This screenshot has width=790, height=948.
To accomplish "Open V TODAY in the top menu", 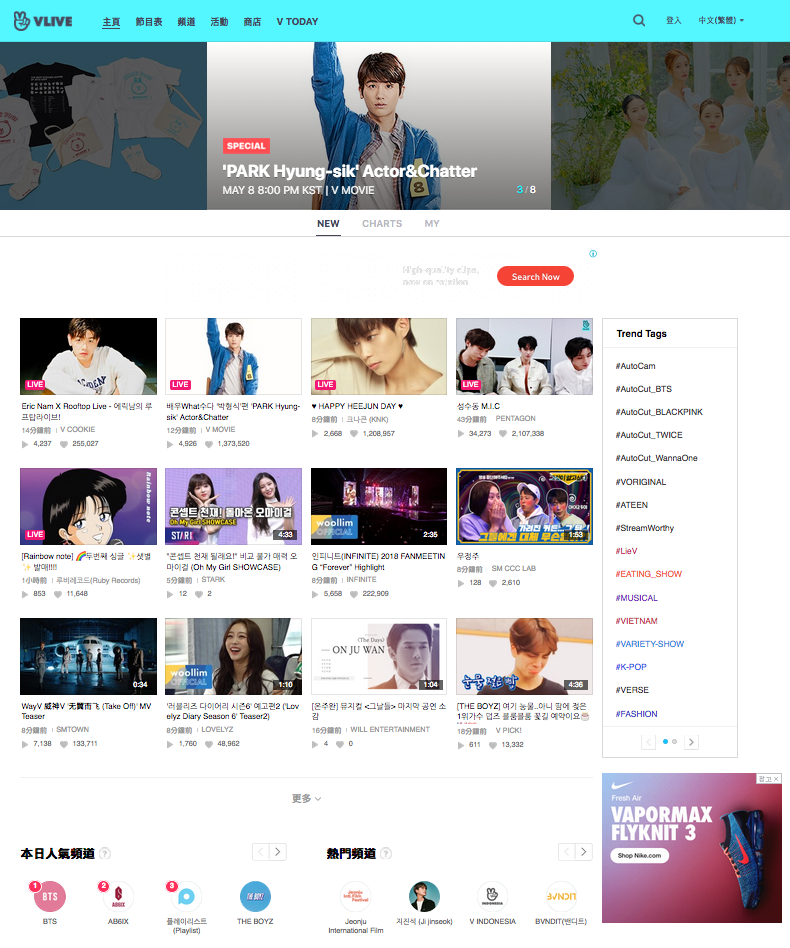I will coord(297,22).
